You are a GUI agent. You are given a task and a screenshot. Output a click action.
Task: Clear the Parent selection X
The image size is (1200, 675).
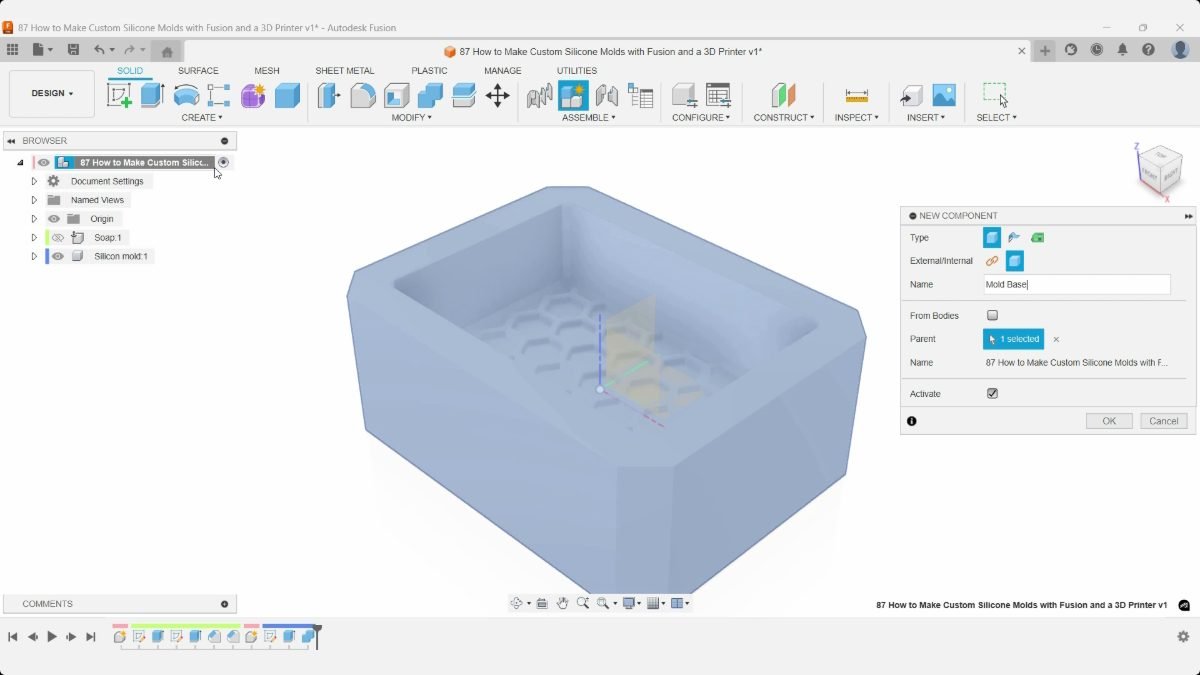tap(1056, 339)
